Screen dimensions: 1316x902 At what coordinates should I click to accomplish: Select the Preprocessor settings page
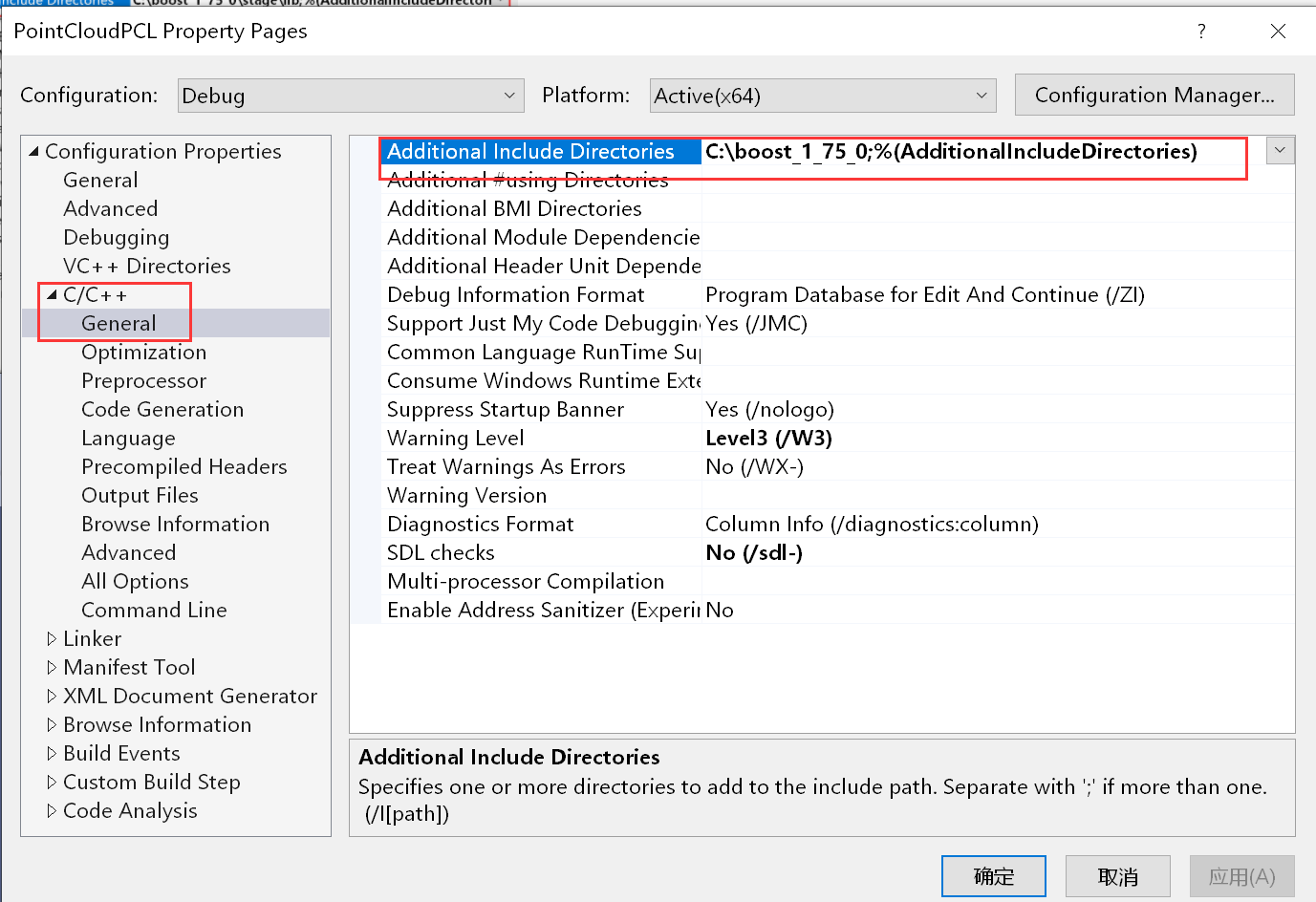143,380
